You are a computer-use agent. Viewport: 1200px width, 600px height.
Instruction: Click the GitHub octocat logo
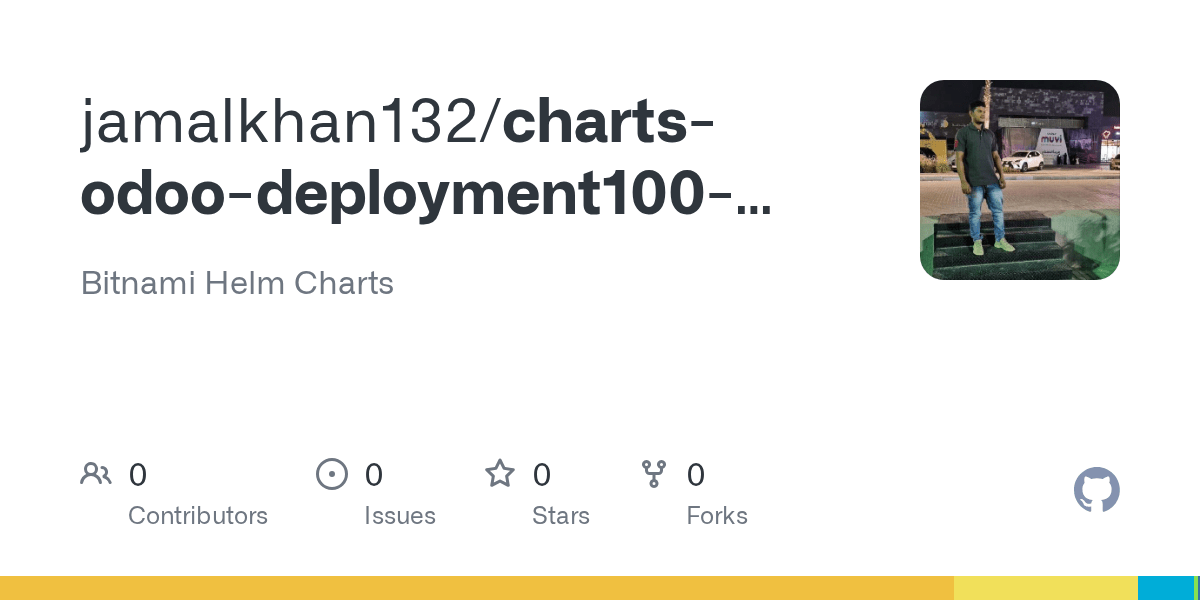tap(1096, 490)
